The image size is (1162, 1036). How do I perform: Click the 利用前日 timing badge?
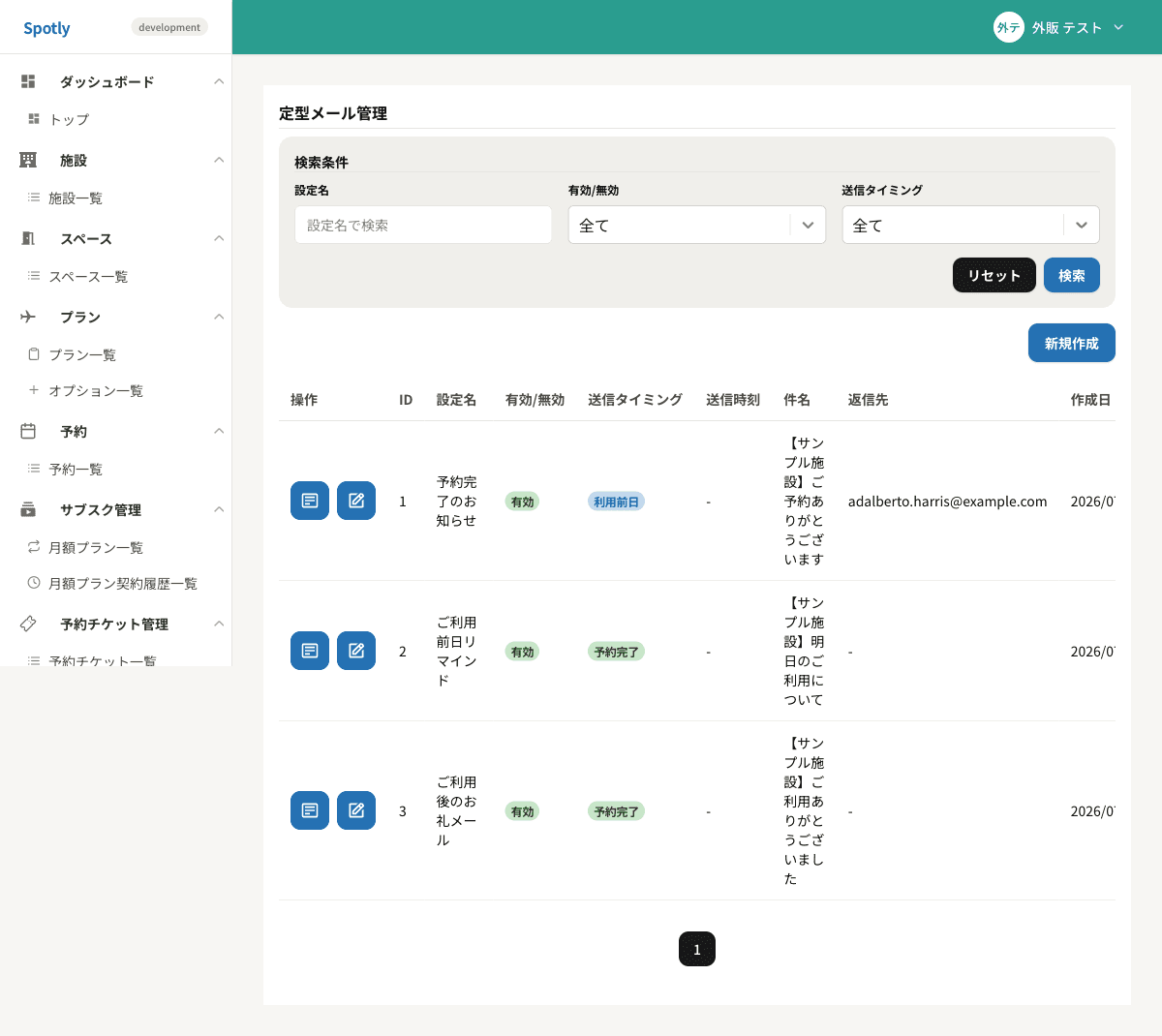616,502
